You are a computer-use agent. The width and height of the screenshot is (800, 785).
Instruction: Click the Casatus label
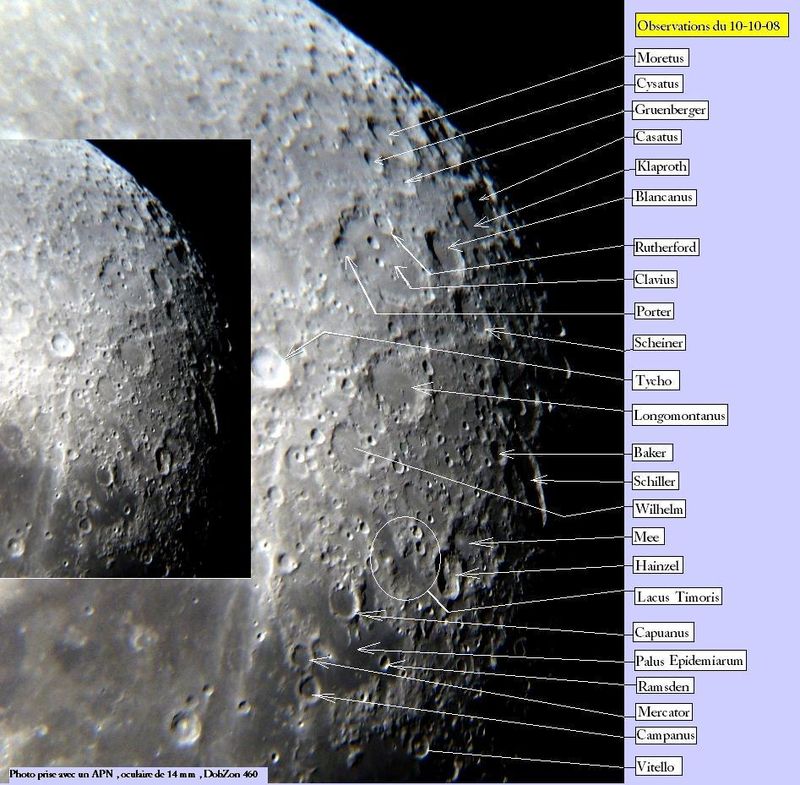tap(657, 136)
